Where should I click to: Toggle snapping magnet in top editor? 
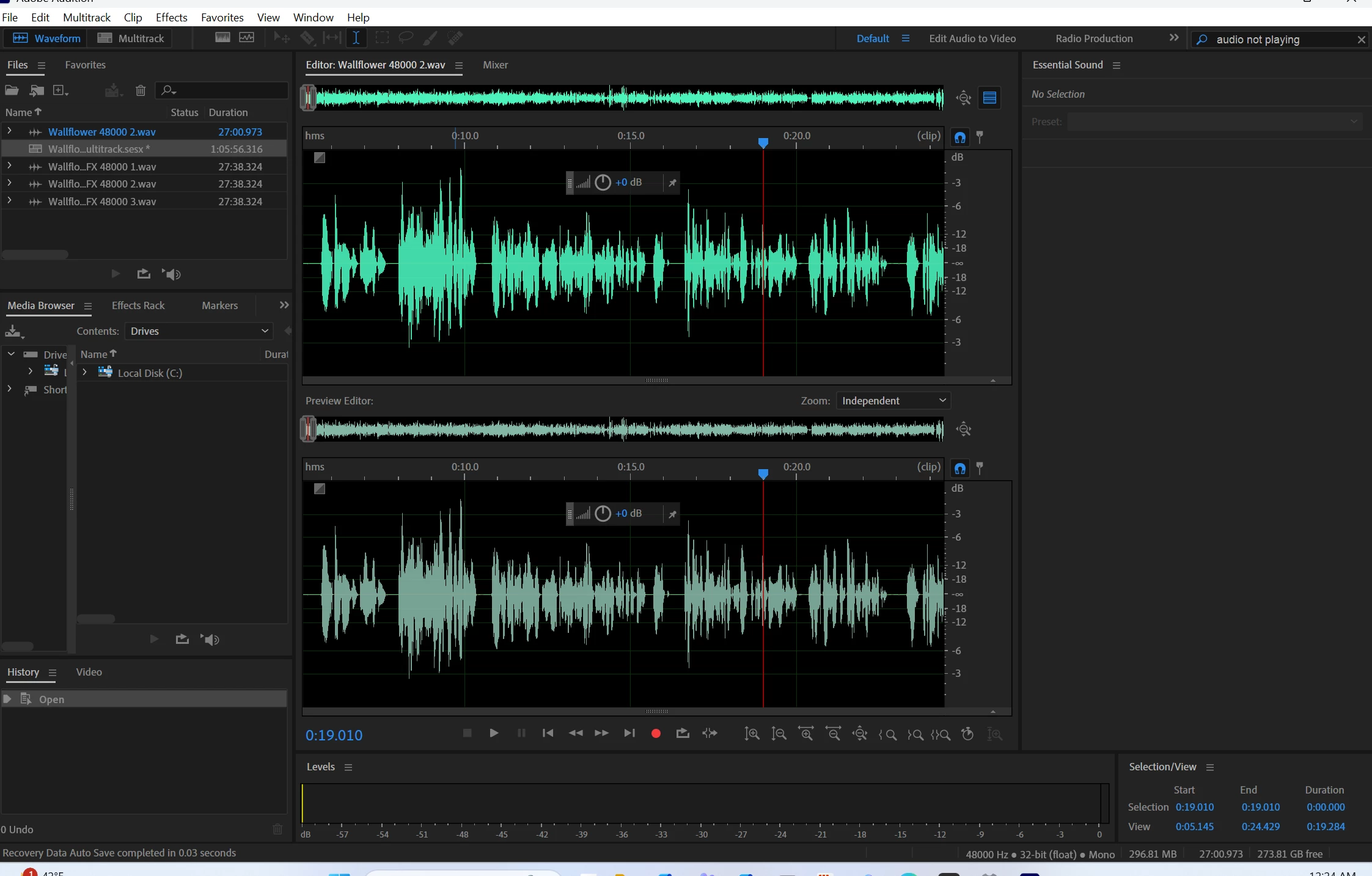(960, 137)
